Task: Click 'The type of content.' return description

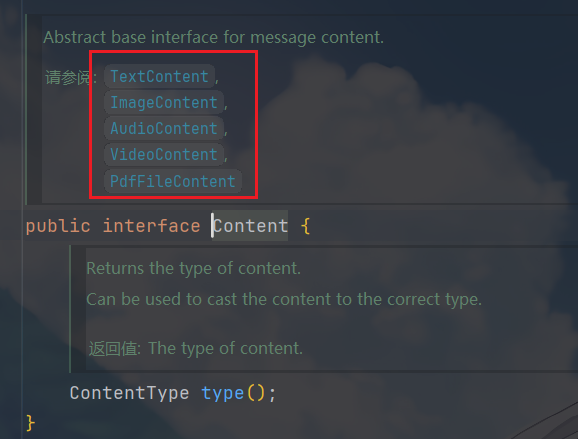Action: point(226,348)
